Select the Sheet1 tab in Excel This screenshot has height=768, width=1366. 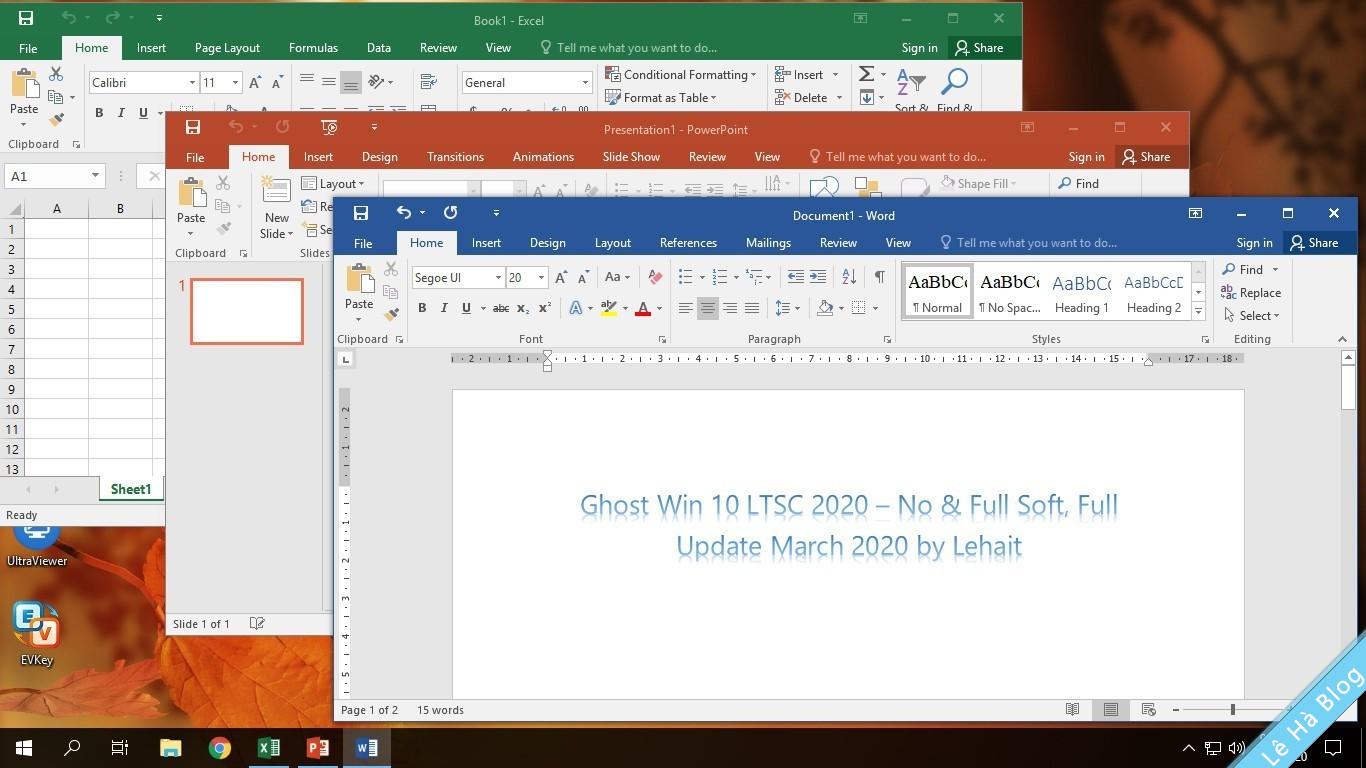(x=131, y=489)
